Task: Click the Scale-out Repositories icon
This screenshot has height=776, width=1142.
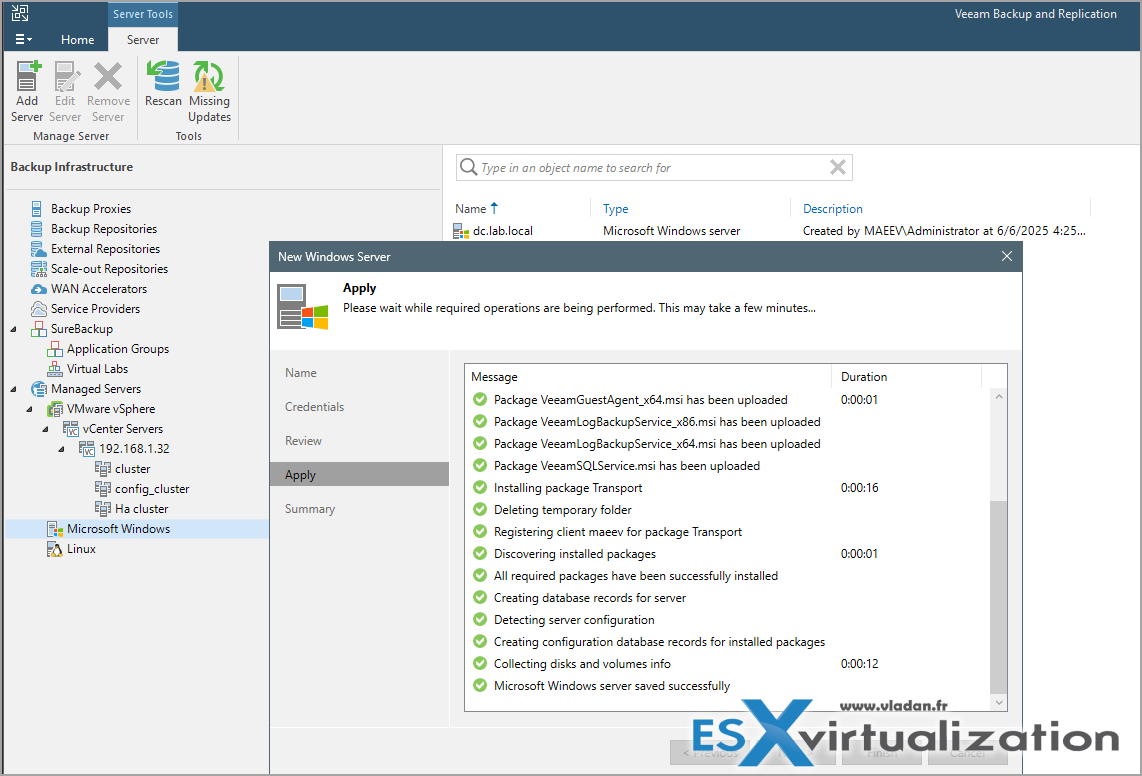Action: point(38,269)
